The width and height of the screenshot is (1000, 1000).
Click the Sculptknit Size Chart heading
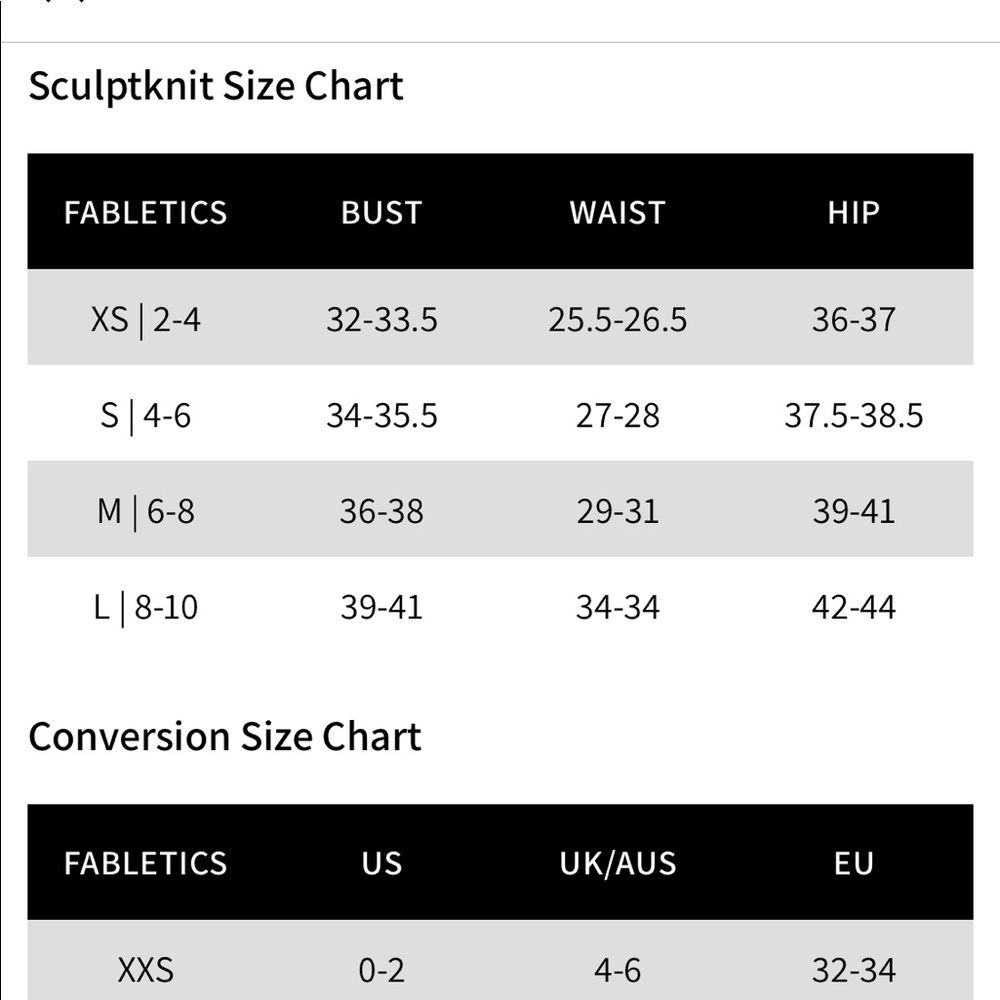point(216,86)
